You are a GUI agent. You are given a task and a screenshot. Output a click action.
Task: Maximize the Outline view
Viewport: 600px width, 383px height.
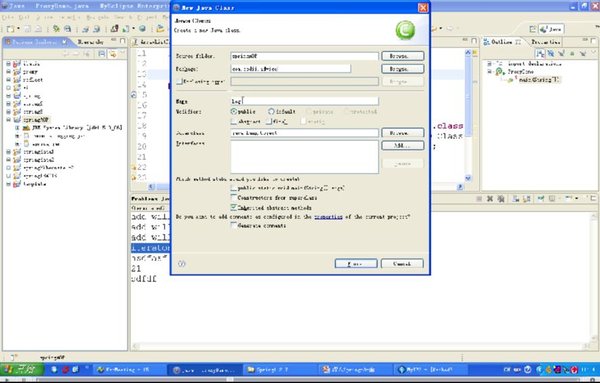[593, 41]
